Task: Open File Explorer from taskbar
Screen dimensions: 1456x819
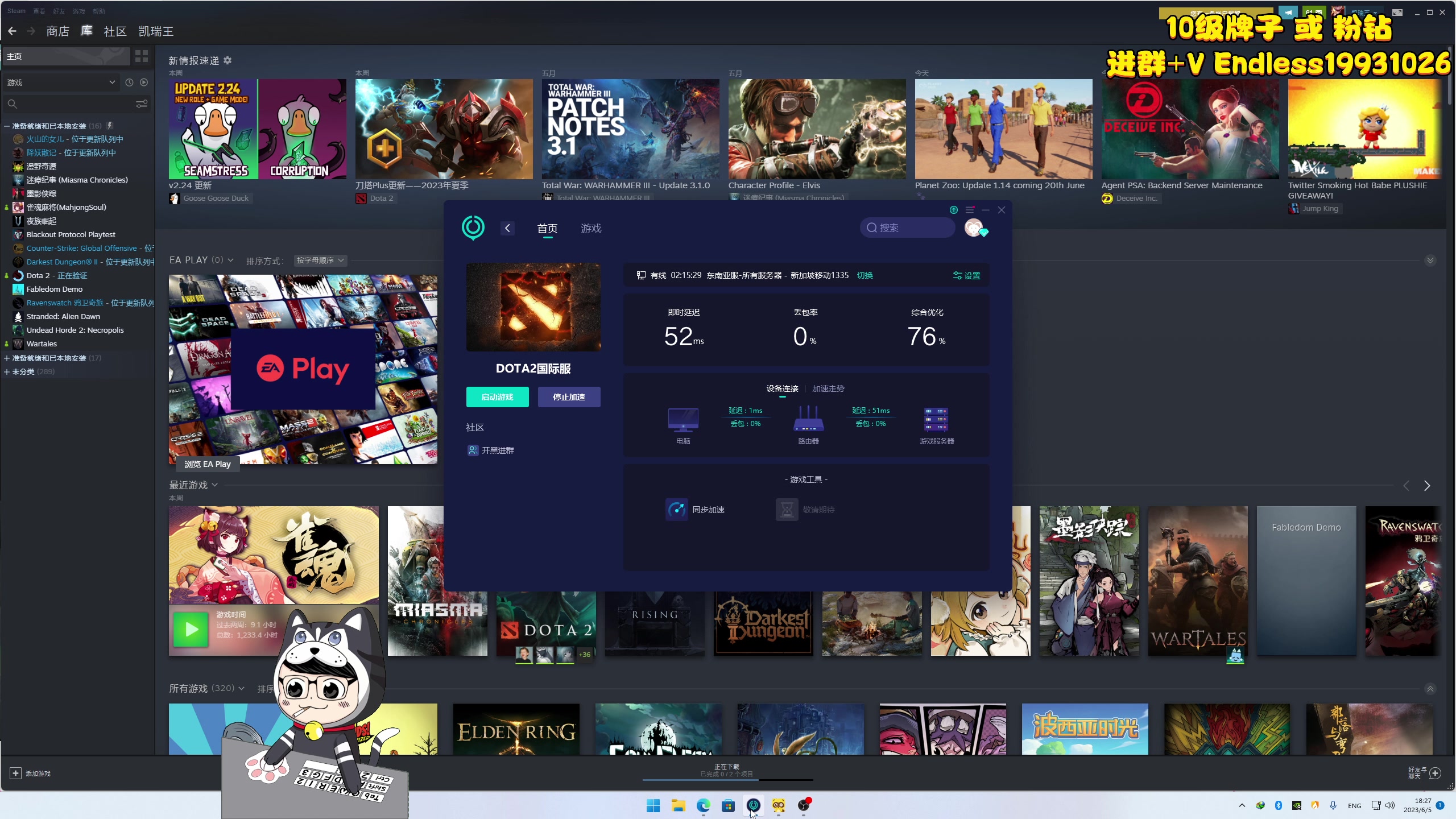Action: (x=679, y=805)
